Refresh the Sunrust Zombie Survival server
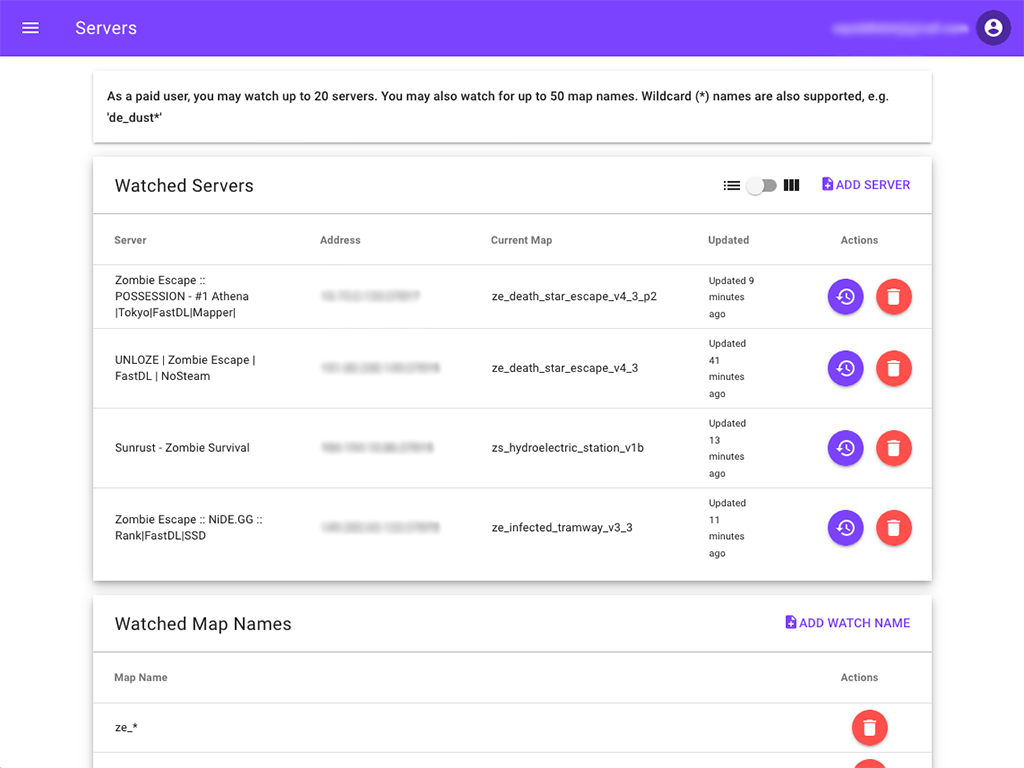1024x768 pixels. coord(845,448)
